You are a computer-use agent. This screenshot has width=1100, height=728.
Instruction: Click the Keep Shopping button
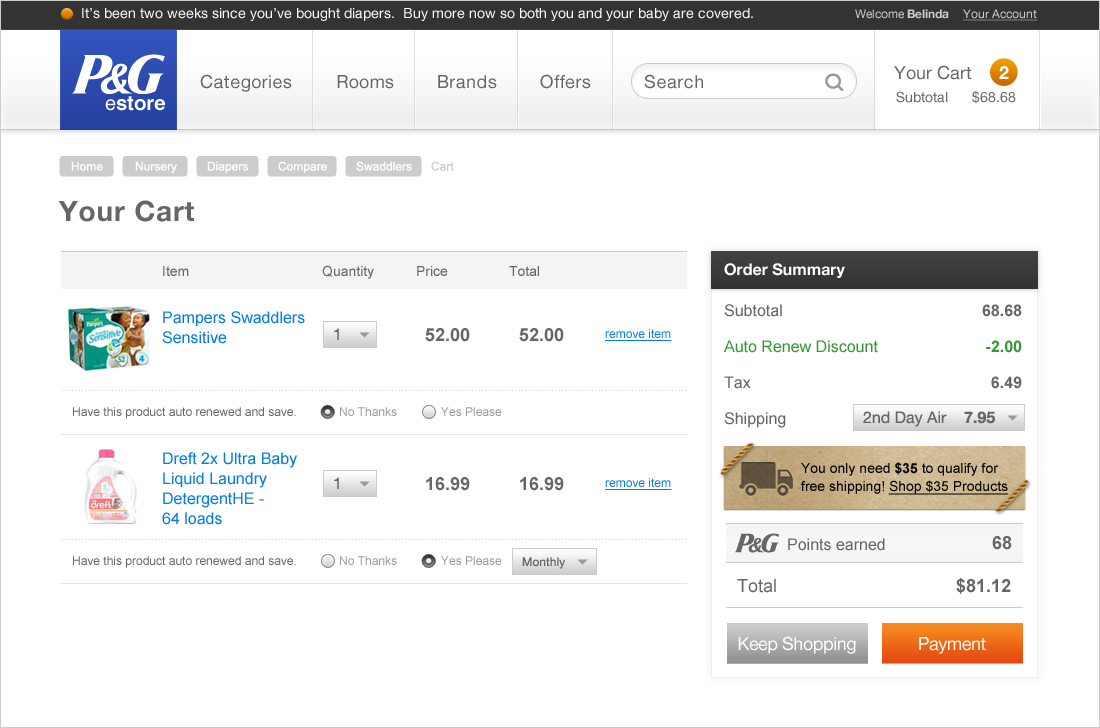797,644
